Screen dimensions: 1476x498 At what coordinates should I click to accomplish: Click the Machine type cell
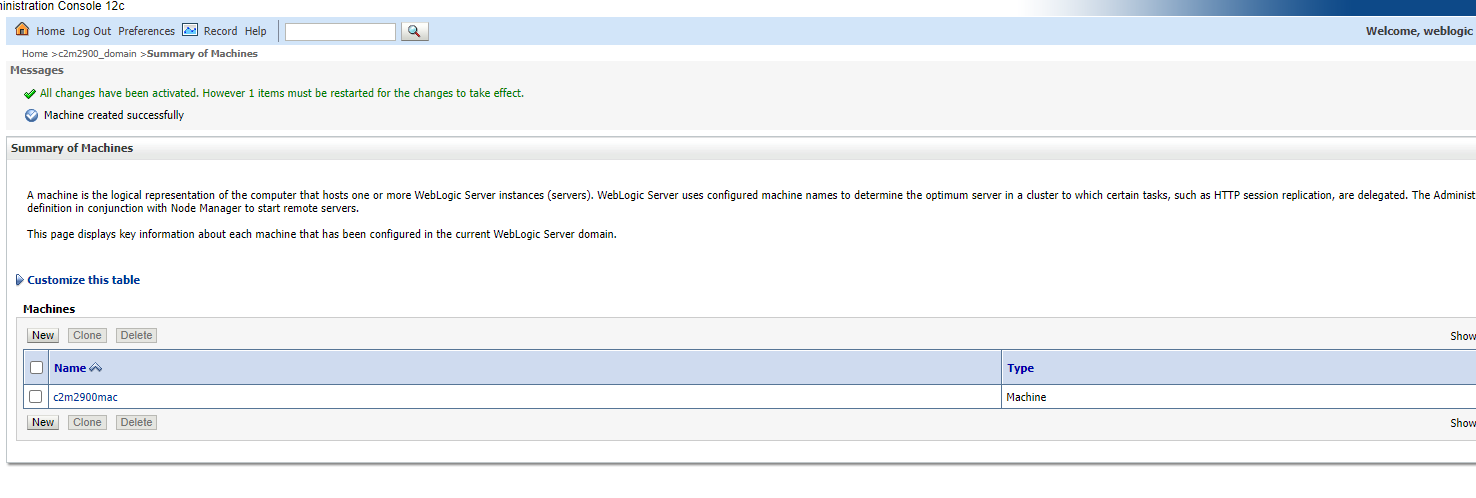coord(1026,397)
